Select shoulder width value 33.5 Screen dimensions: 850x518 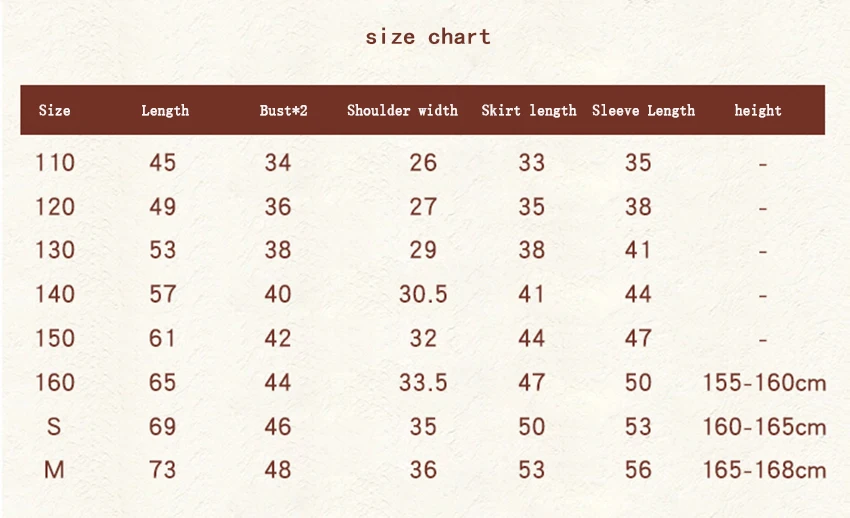(x=423, y=383)
